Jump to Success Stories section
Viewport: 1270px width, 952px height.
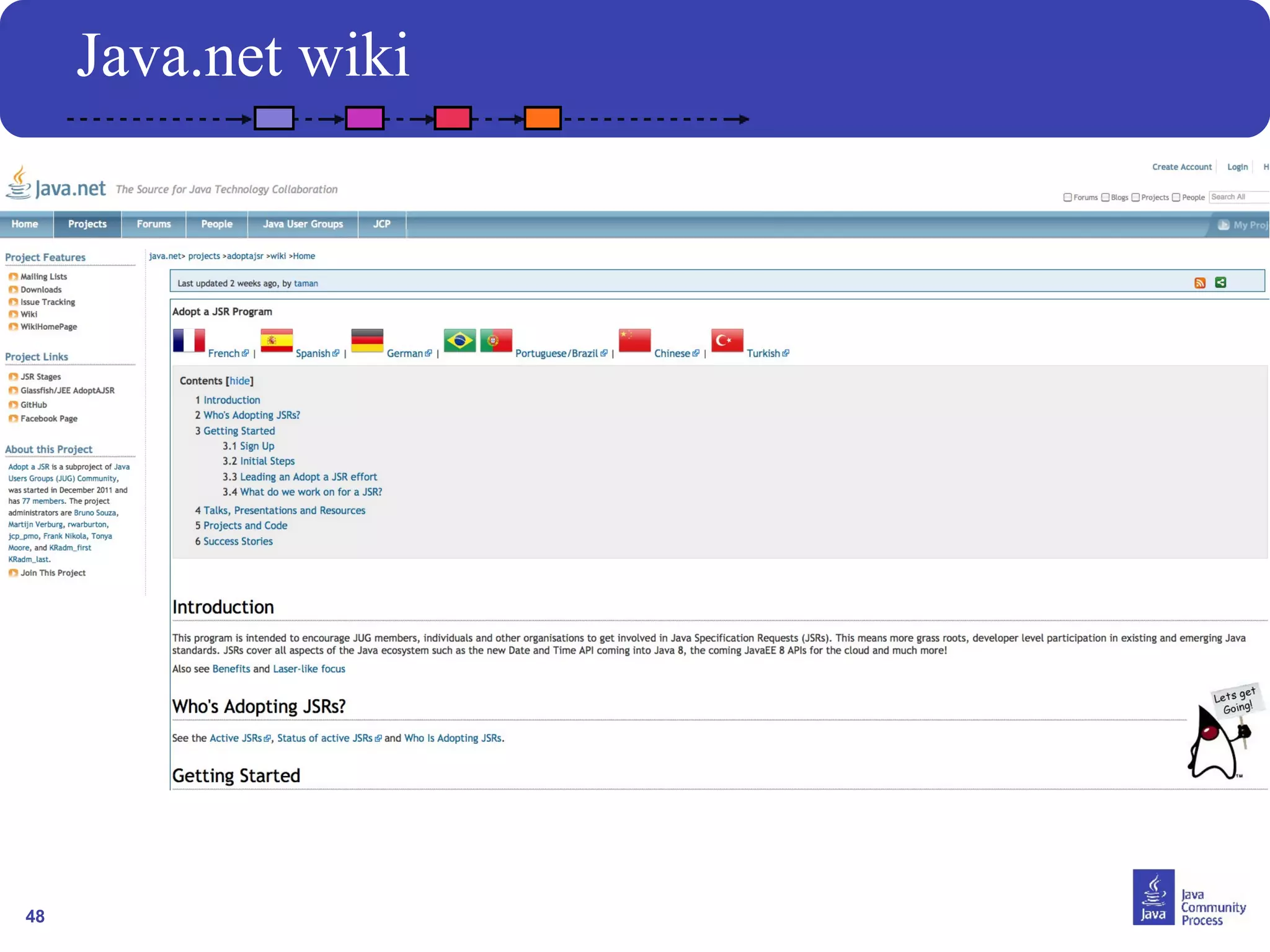[x=238, y=541]
